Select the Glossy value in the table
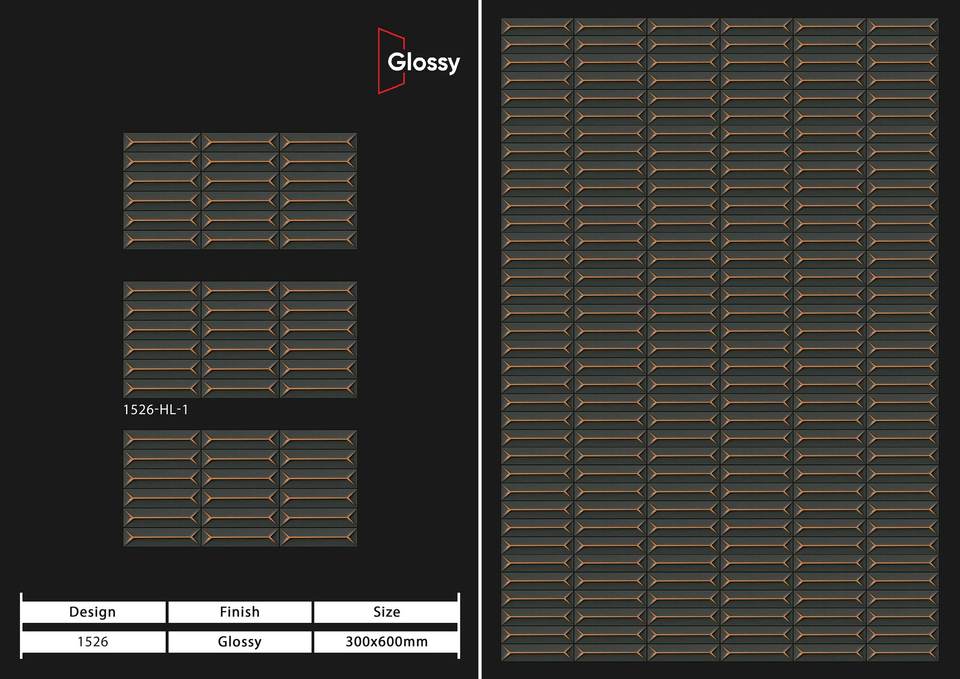The height and width of the screenshot is (679, 960). coord(239,642)
